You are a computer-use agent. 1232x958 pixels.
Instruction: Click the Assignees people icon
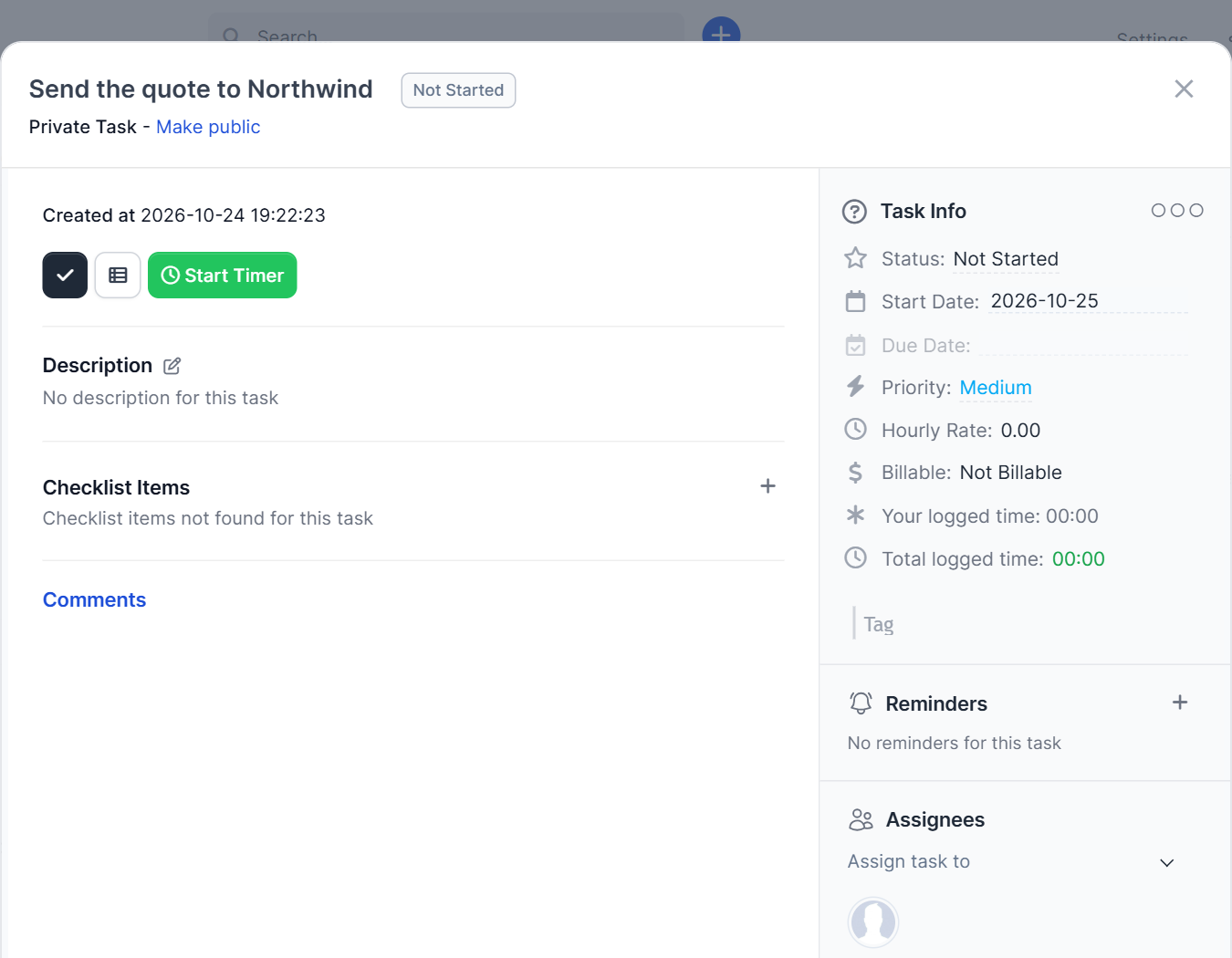(861, 819)
